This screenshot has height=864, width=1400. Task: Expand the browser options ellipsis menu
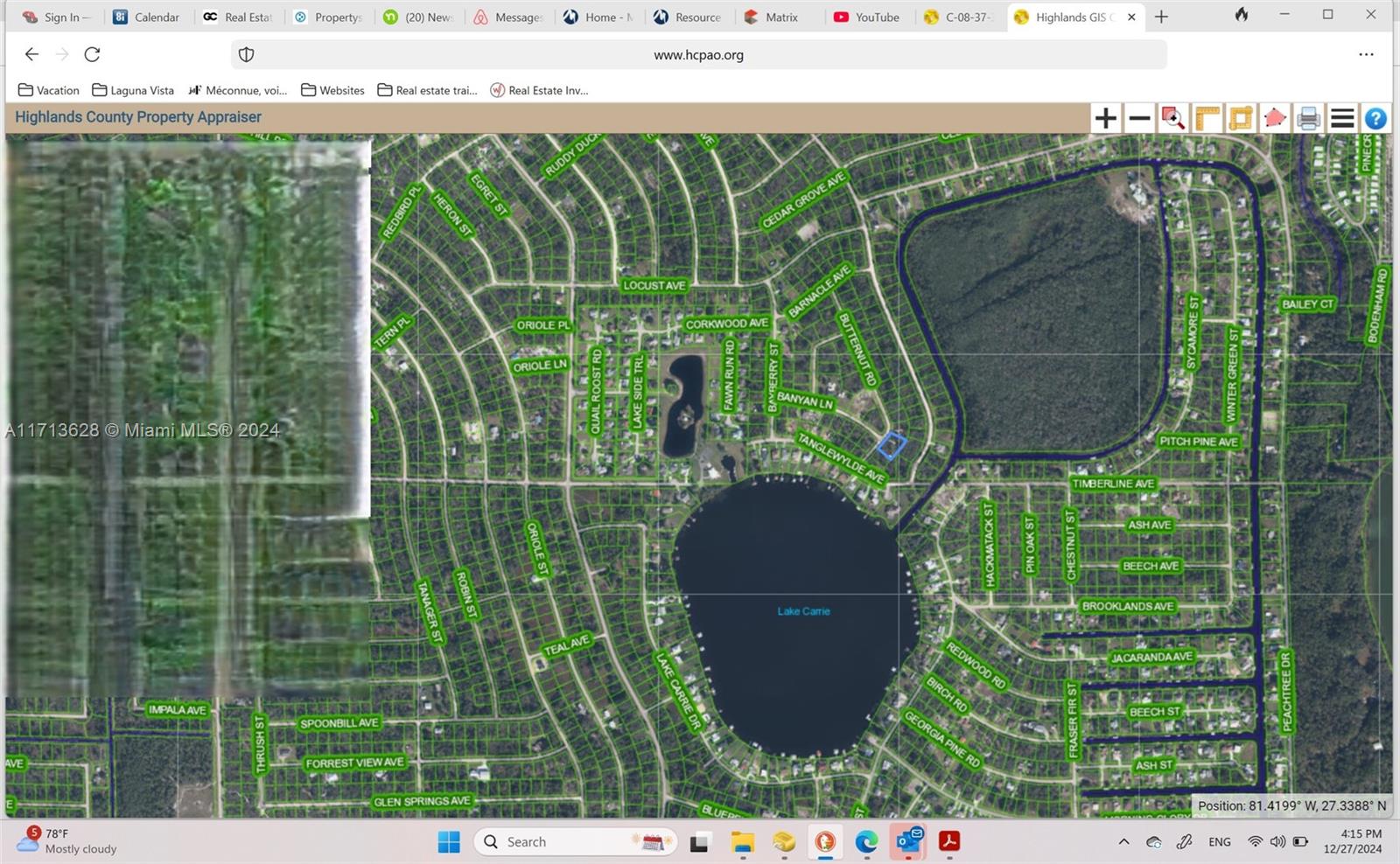(x=1366, y=54)
